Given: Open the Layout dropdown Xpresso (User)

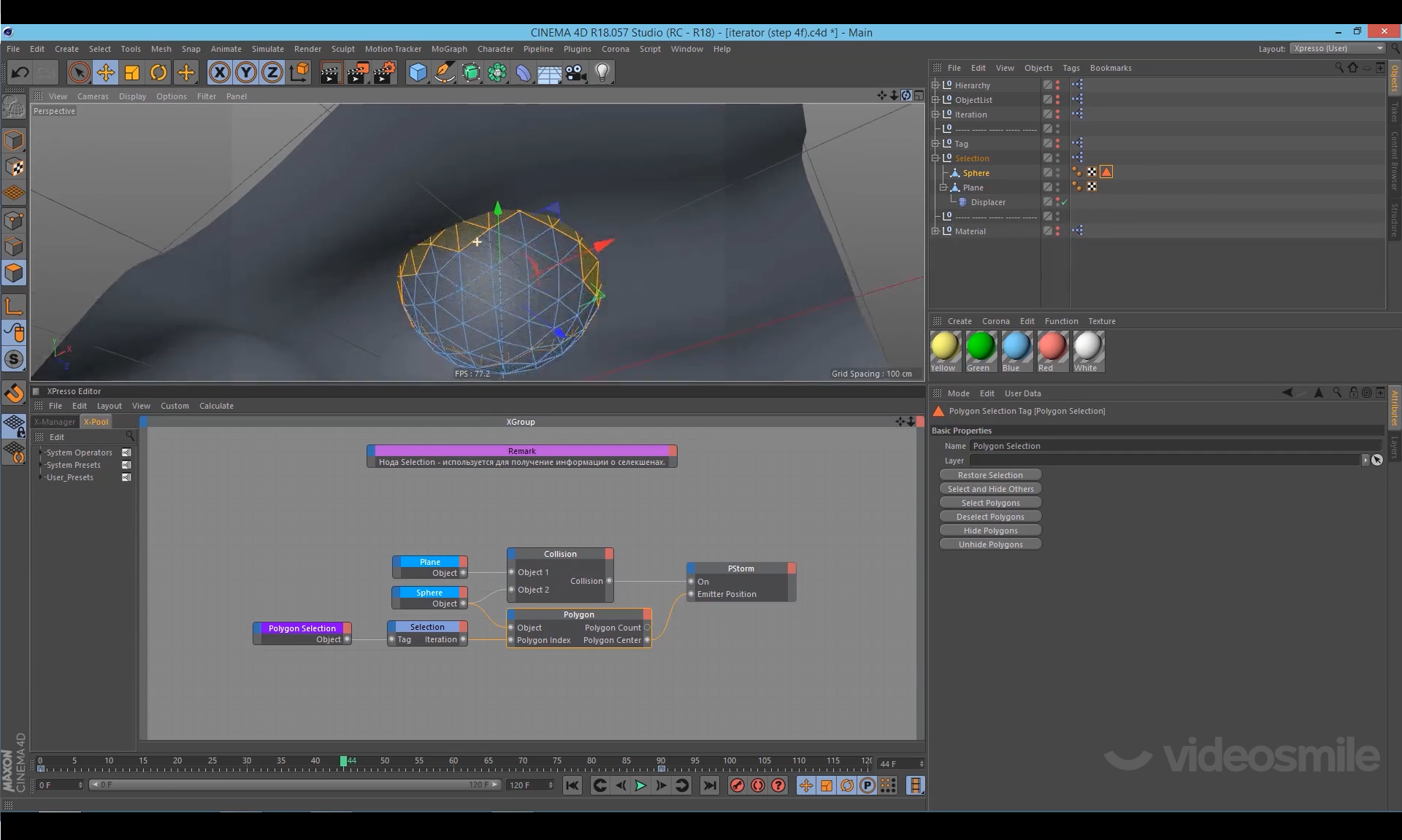Looking at the screenshot, I should 1337,49.
